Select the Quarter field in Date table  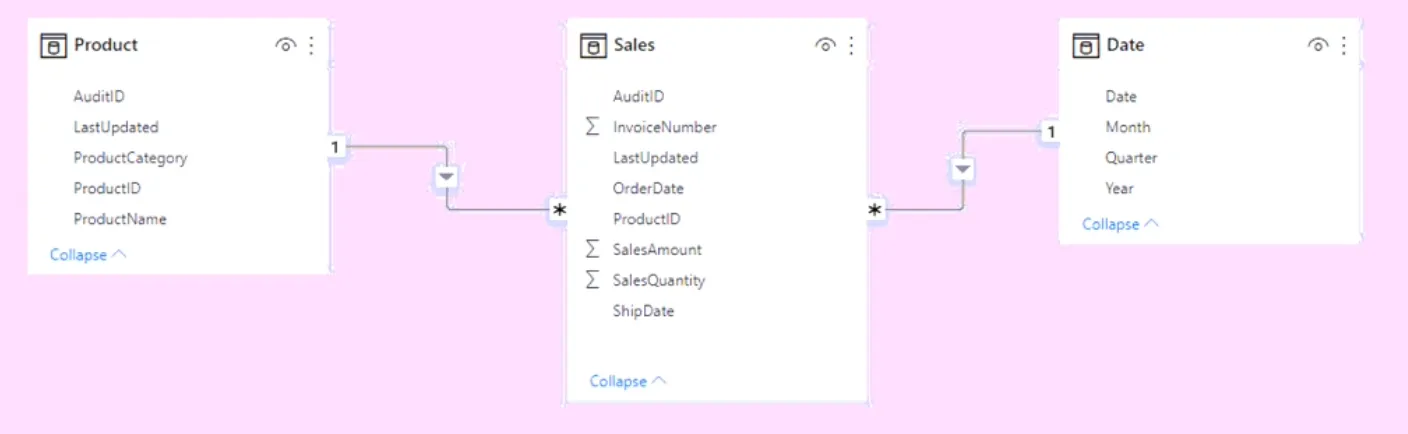pos(1131,158)
